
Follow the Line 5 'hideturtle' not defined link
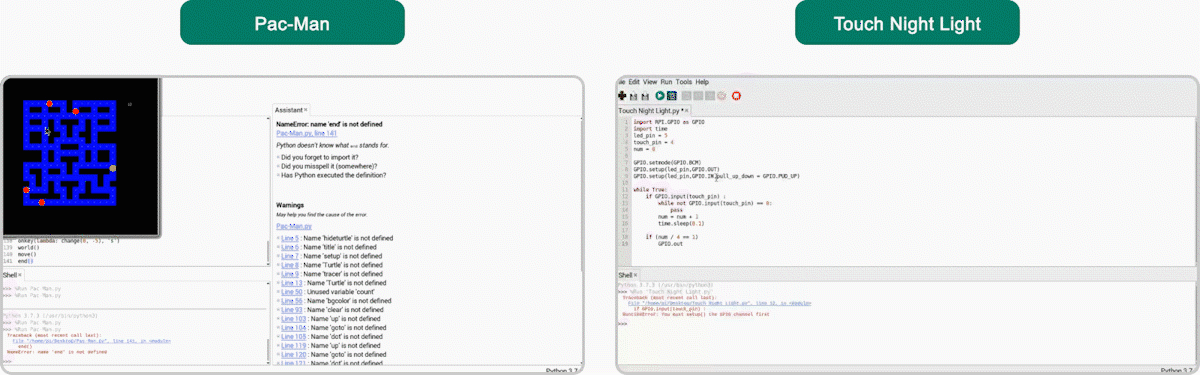[x=290, y=238]
